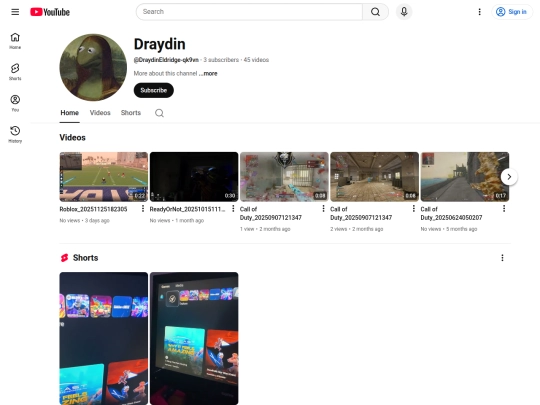Click the 'Videos' section heading

pos(72,137)
